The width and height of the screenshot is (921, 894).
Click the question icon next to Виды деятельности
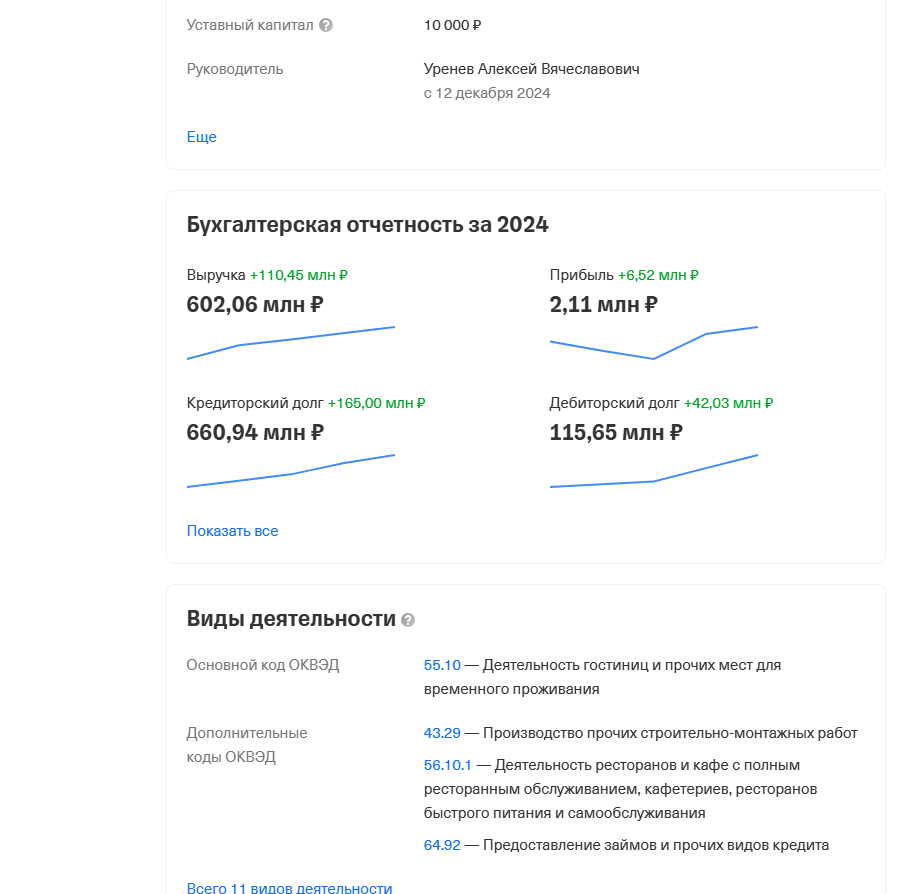[x=407, y=620]
